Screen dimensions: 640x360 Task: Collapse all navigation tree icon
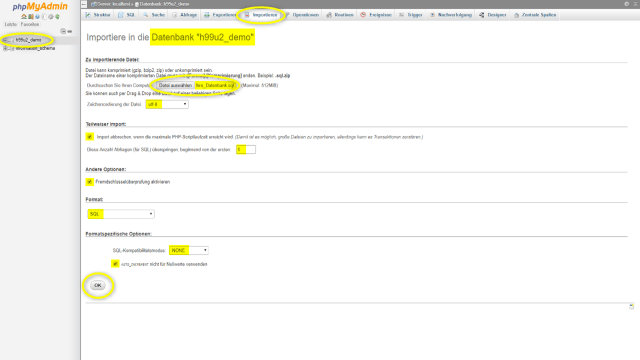click(63, 31)
